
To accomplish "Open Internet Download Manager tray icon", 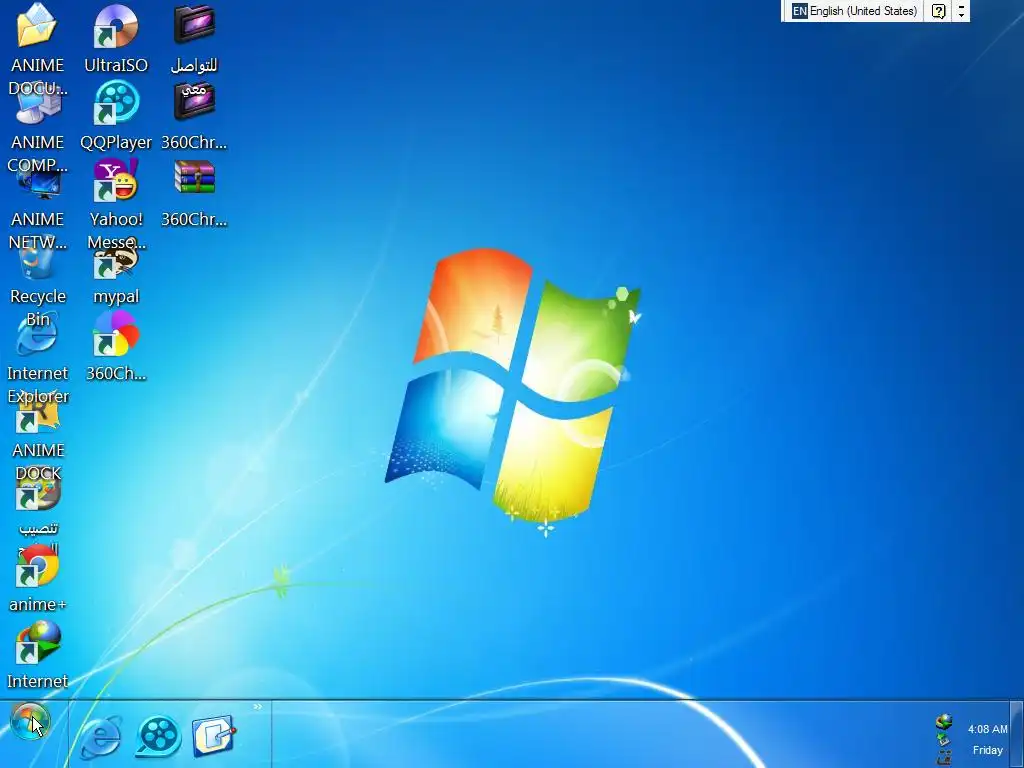I will click(x=944, y=722).
